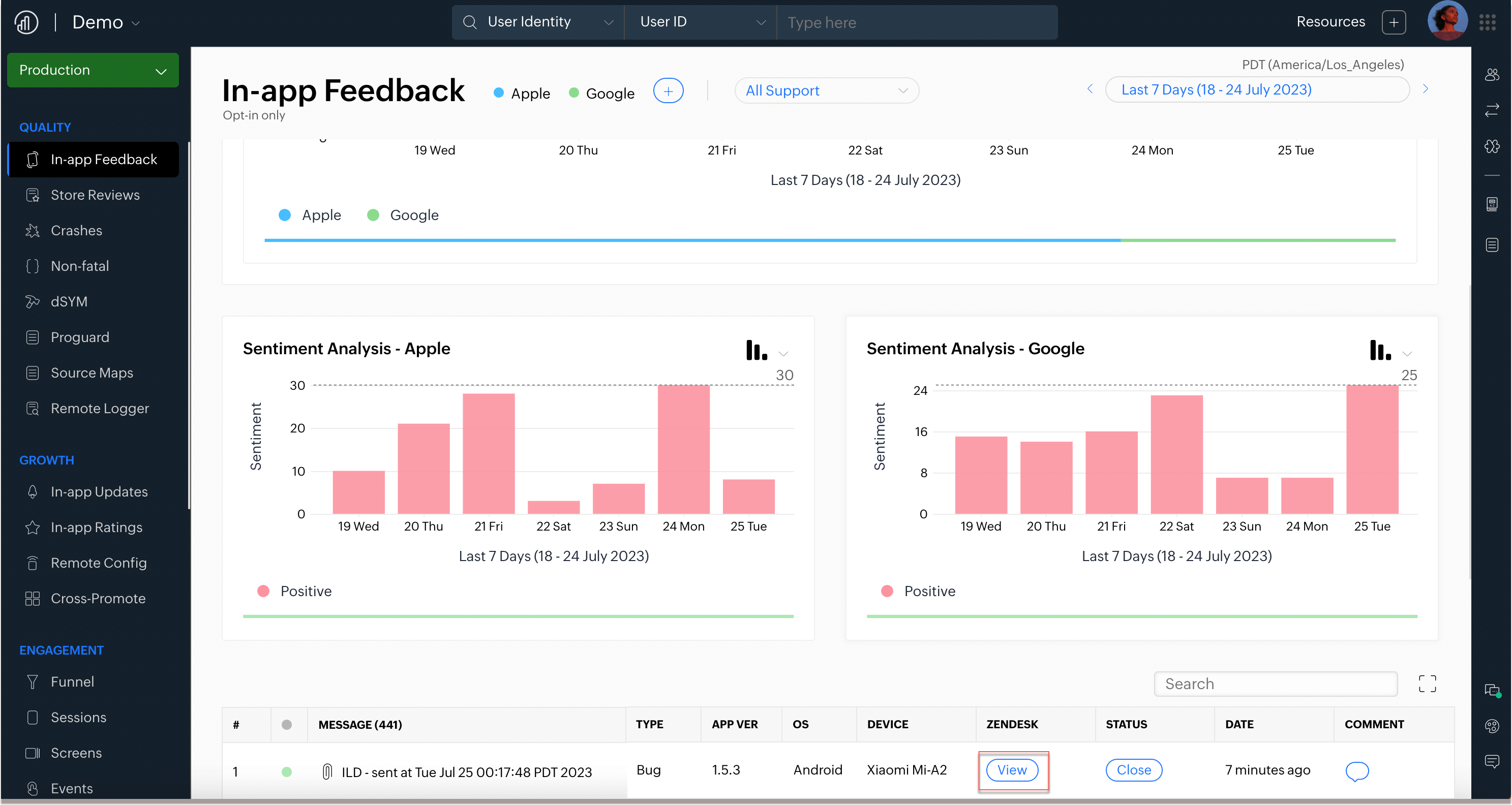Click the Zendesk View button in row 1
The height and width of the screenshot is (805, 1512).
pos(1012,770)
